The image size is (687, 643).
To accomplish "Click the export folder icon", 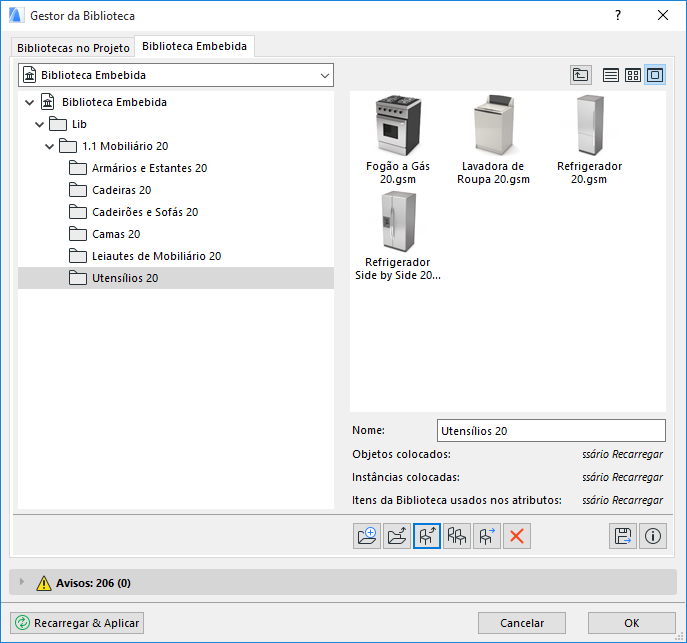I will 397,536.
